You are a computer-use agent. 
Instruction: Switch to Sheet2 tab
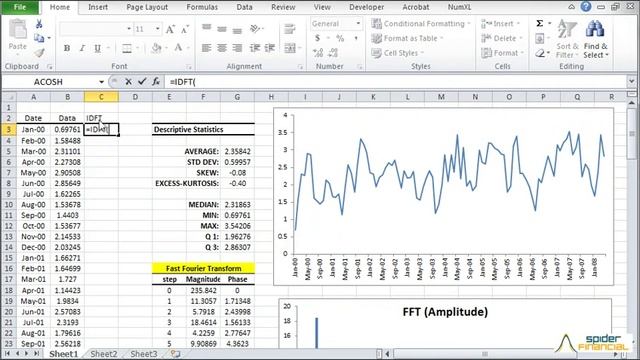tap(103, 354)
